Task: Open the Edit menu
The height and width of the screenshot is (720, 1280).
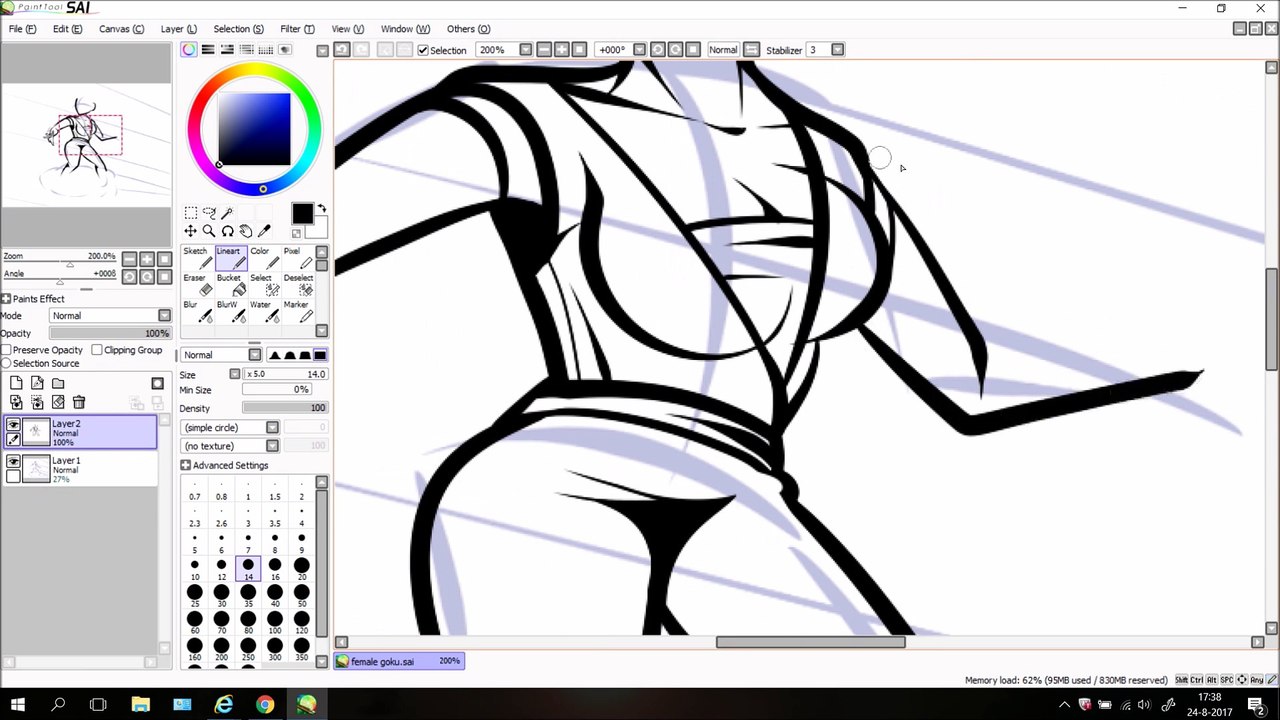Action: point(68,29)
